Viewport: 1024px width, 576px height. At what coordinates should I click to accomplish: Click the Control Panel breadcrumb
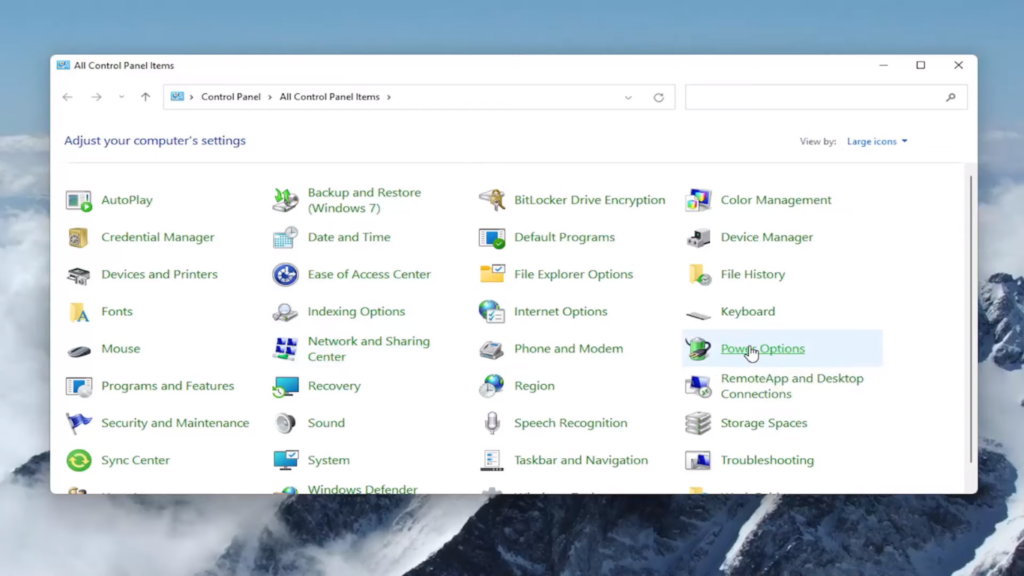tap(231, 97)
